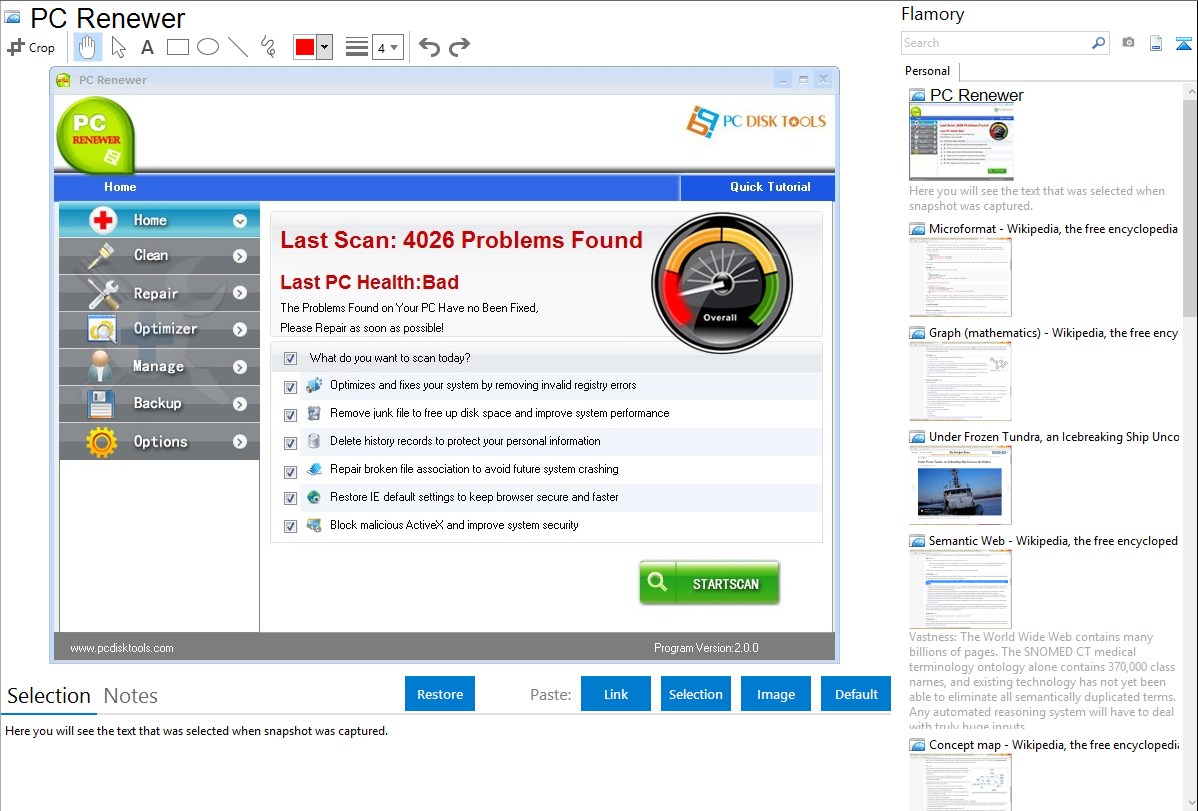
Task: Switch to the Notes tab
Action: 131,696
